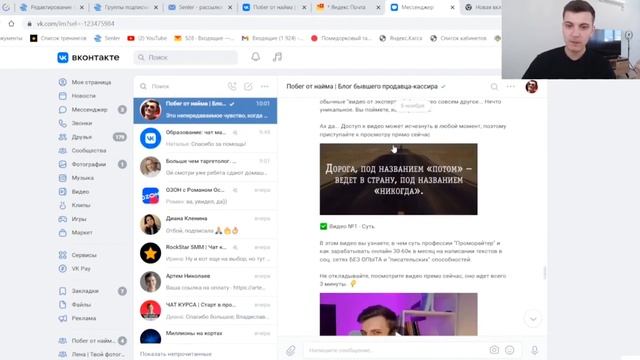Image resolution: width=640 pixels, height=360 pixels.
Task: Click the compose new message icon
Action: 248,86
